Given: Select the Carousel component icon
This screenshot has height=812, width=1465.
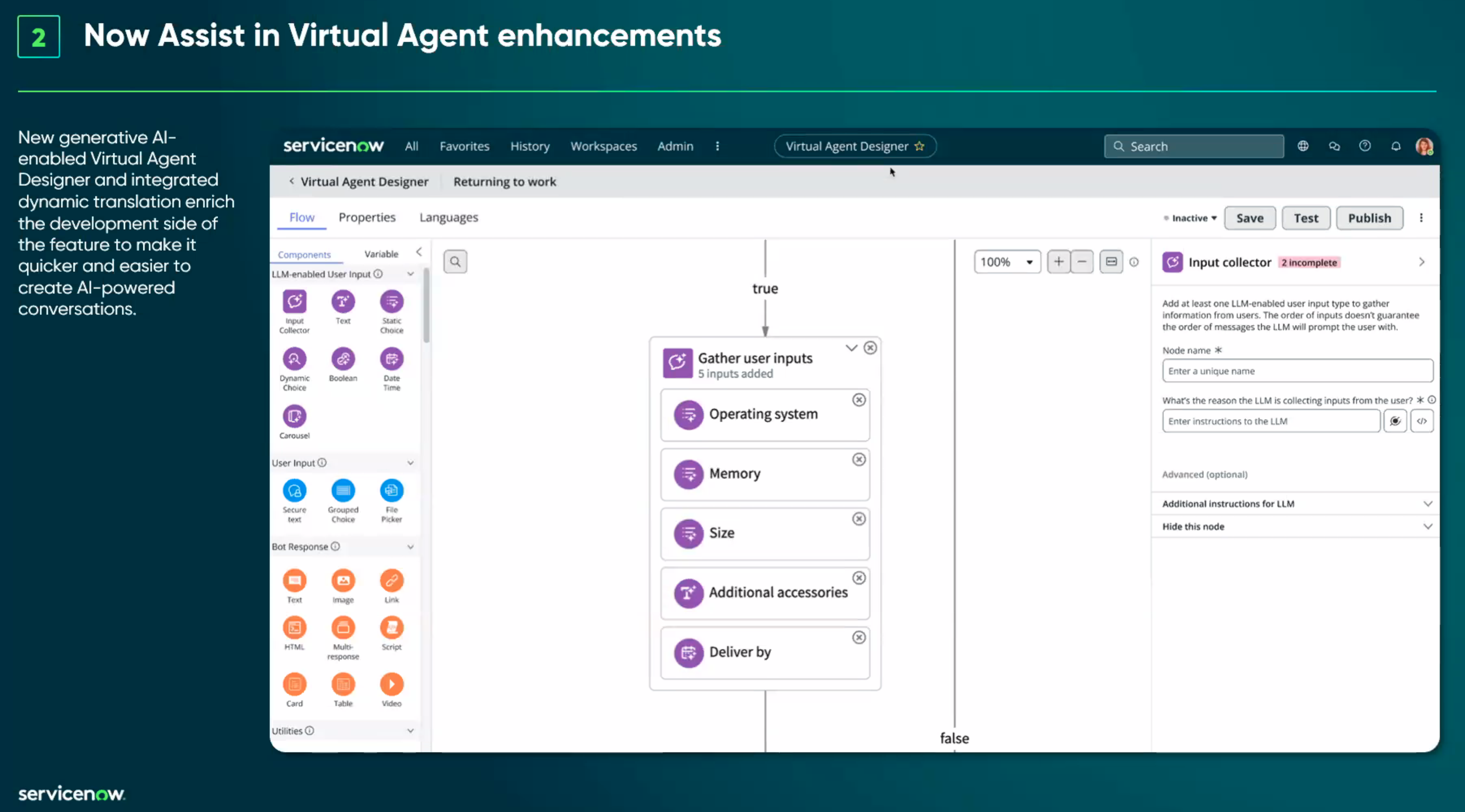Looking at the screenshot, I should (295, 416).
